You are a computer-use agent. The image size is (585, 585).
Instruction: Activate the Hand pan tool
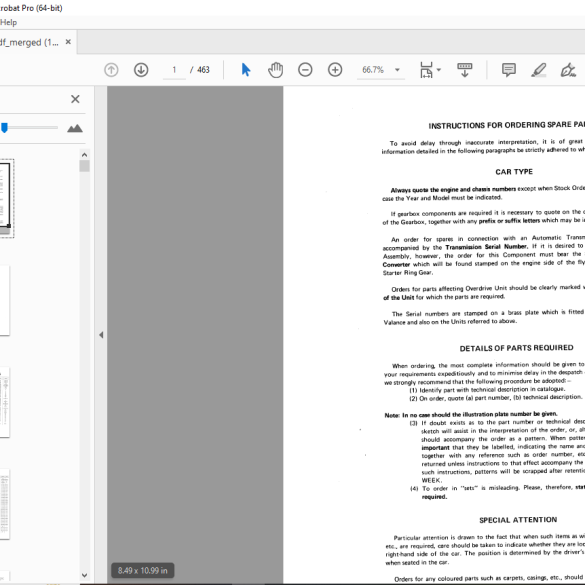pos(275,70)
